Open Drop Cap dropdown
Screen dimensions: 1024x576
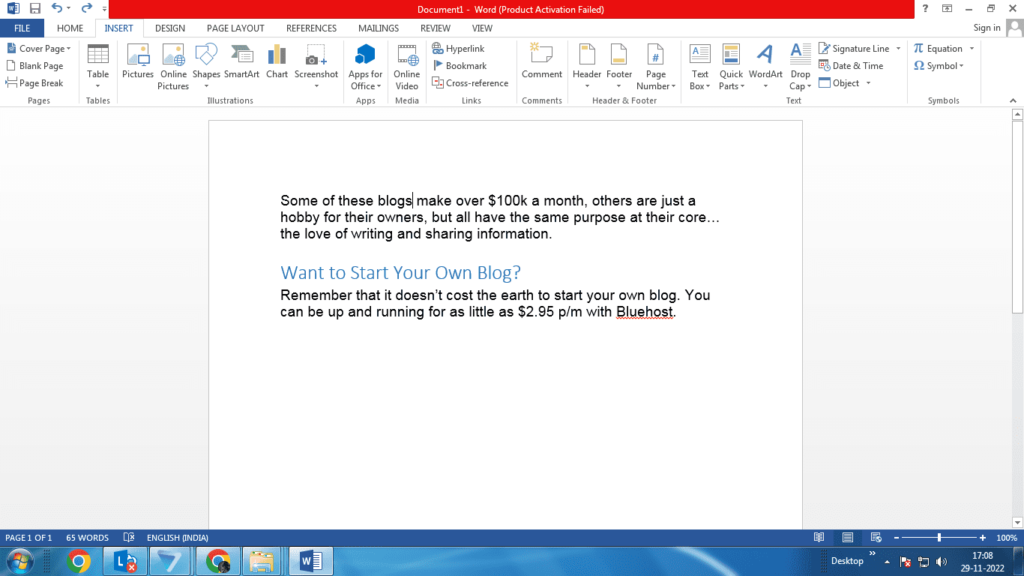800,67
